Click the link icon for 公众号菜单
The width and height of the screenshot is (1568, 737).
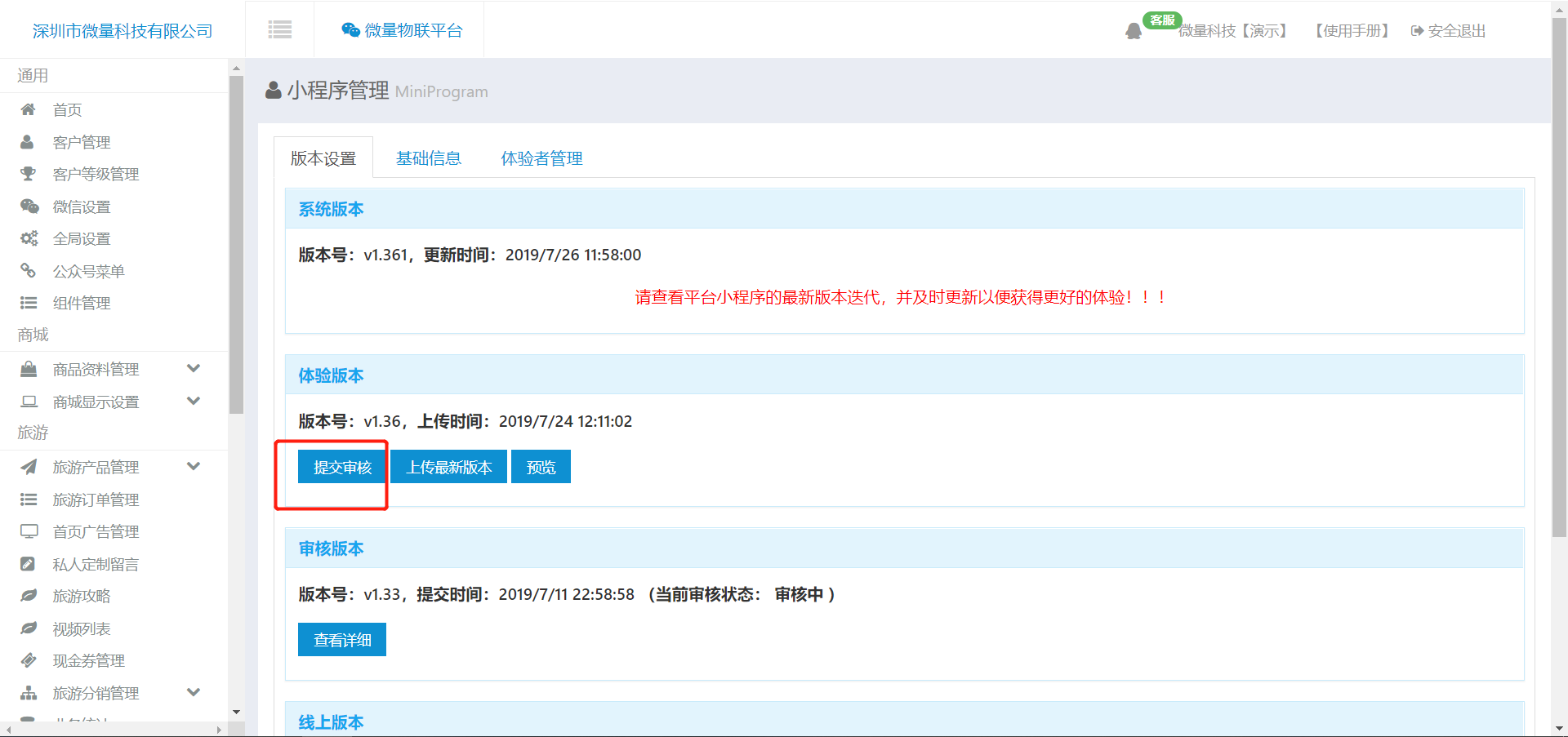coord(28,271)
